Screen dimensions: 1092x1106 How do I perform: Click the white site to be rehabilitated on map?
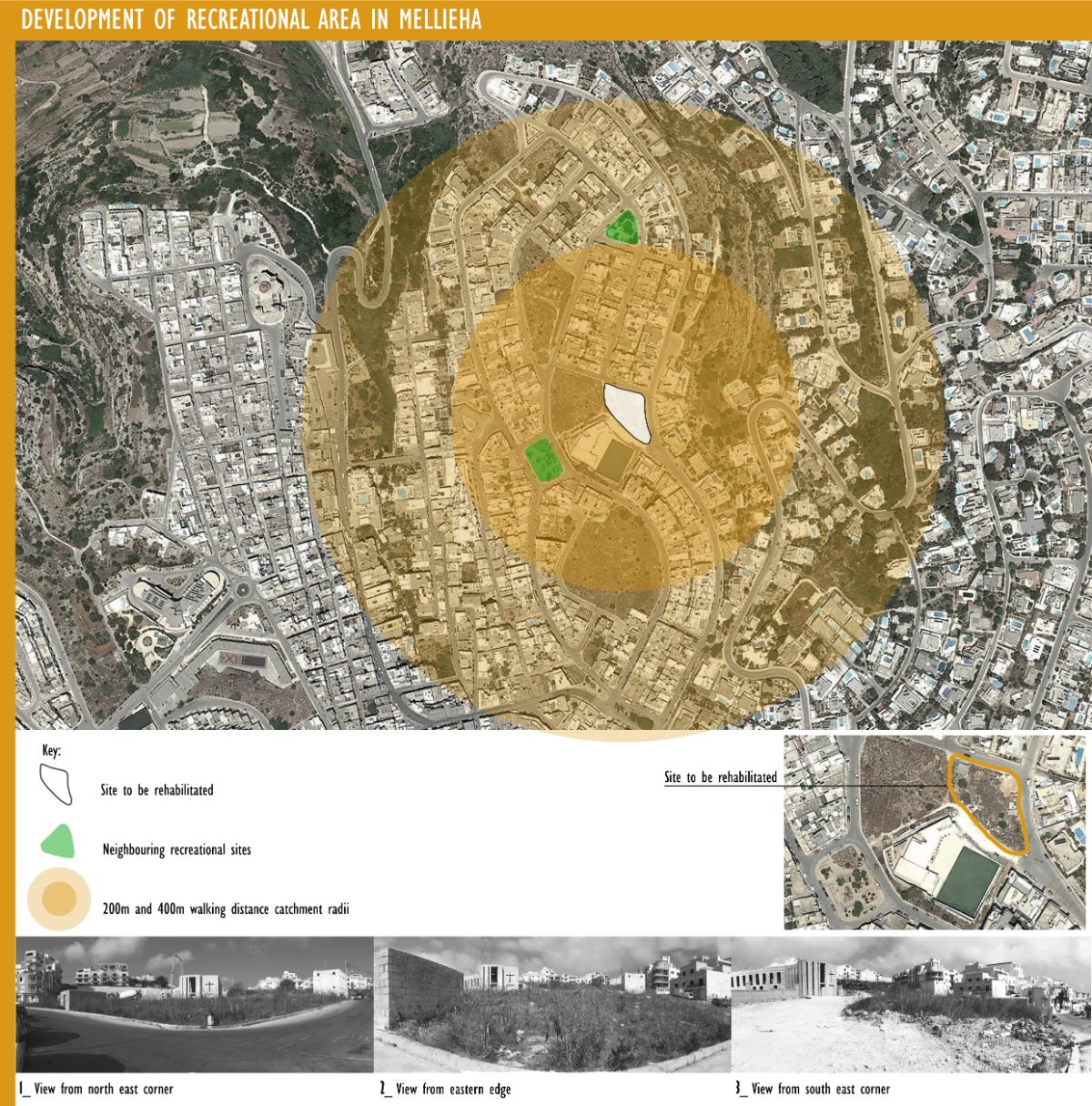[x=628, y=413]
